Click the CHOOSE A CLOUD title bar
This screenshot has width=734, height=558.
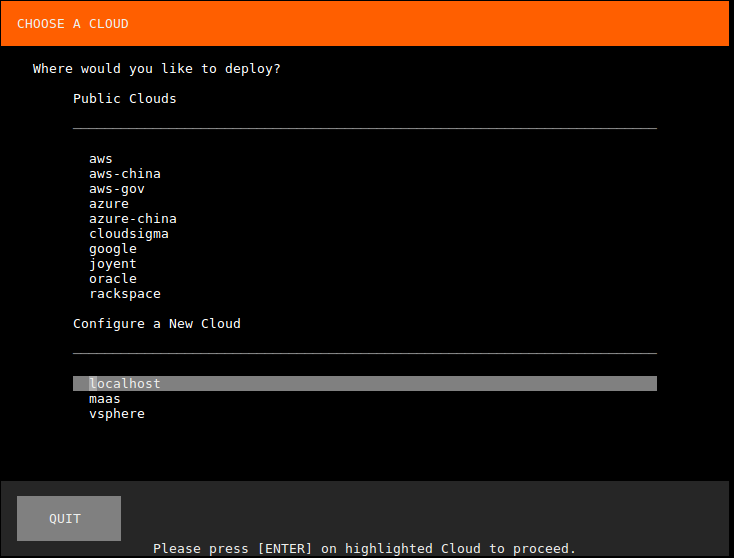tap(366, 24)
